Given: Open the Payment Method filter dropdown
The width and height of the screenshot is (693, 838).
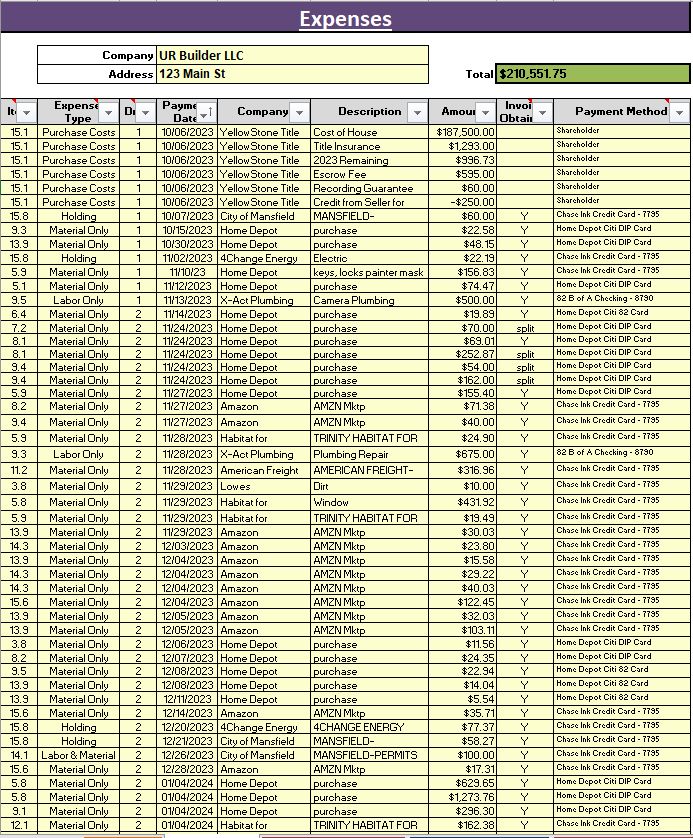Looking at the screenshot, I should (679, 113).
